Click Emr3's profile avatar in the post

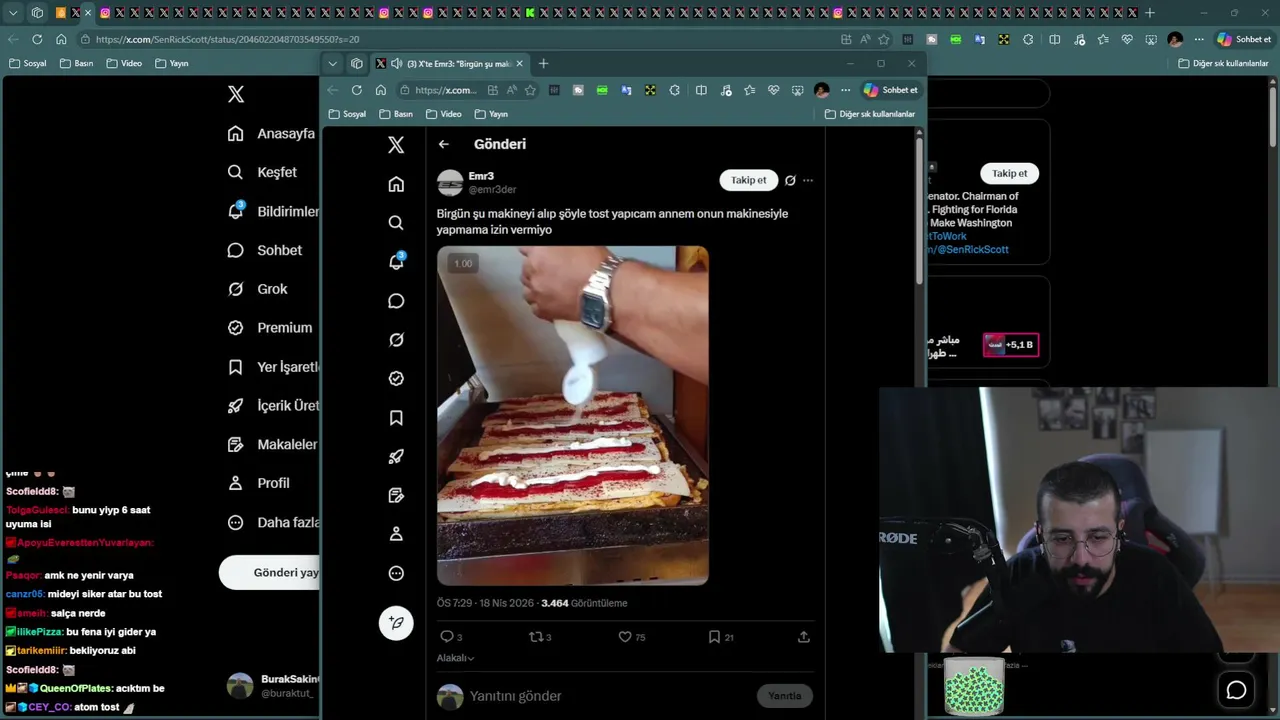[x=450, y=183]
